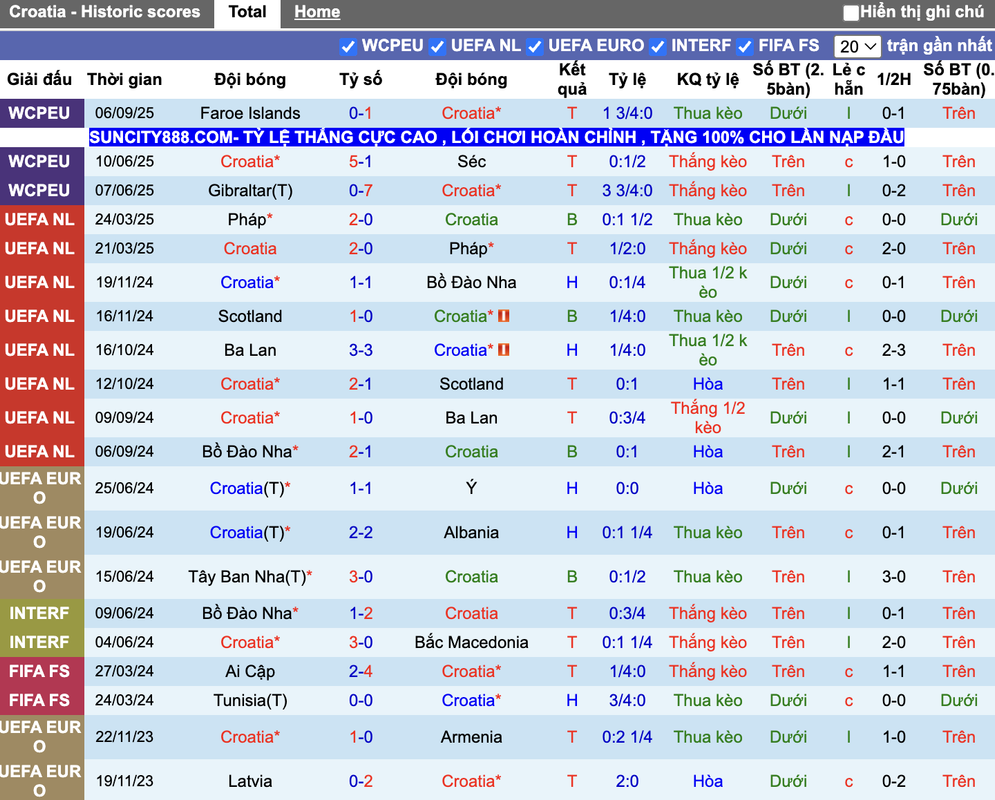Click the 2-3 half-time score on 16/10/24
The image size is (995, 800).
click(x=893, y=350)
